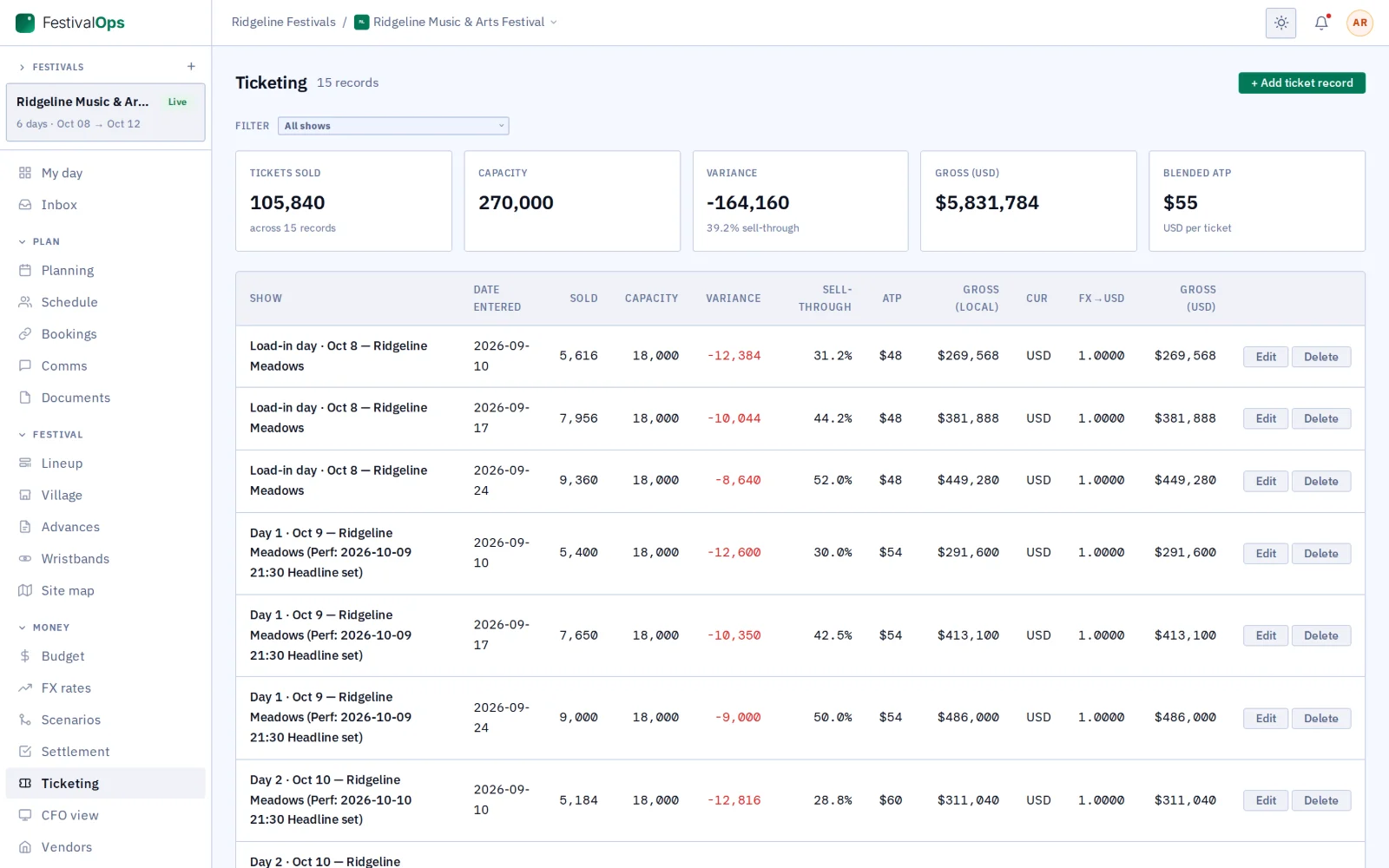Open Scenarios page

pyautogui.click(x=106, y=720)
